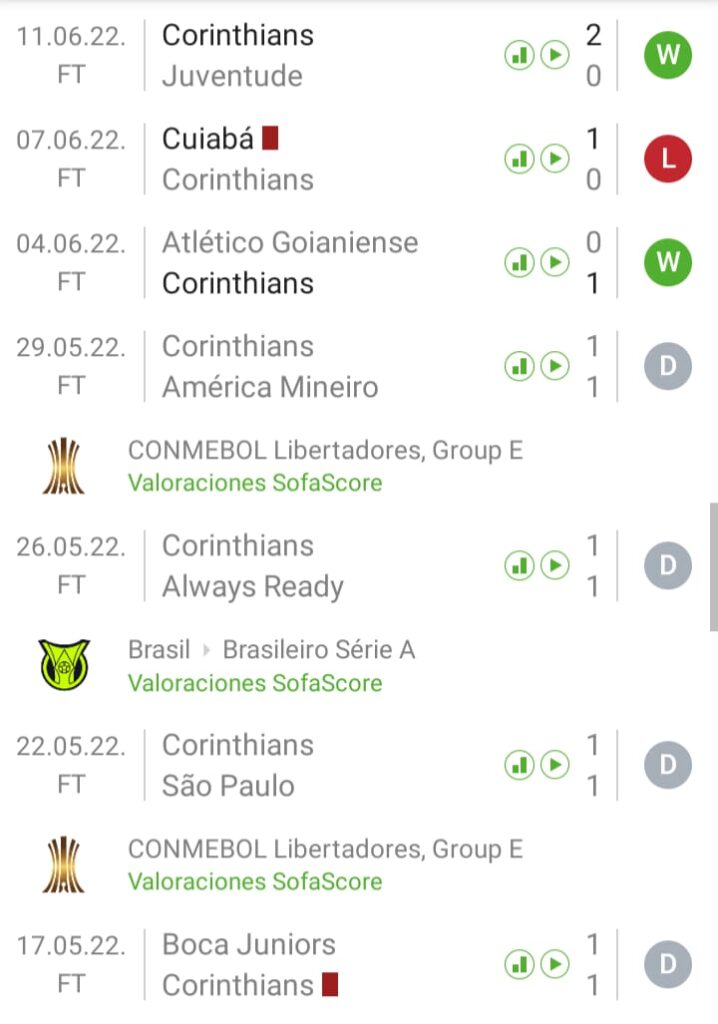Image resolution: width=718 pixels, height=1024 pixels.
Task: Open CONMEBOL Libertadores Group E header above Boca Juniors
Action: (325, 850)
